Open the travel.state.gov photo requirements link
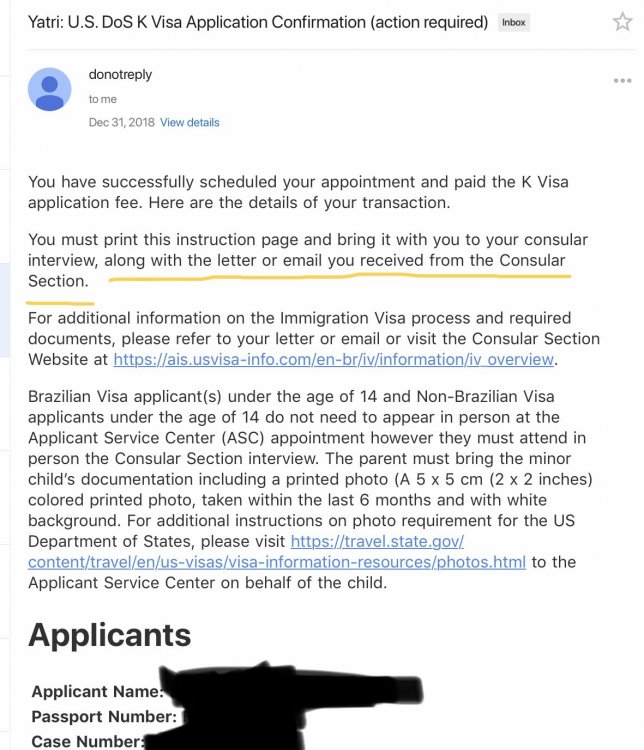Viewport: 644px width, 750px height. tap(377, 541)
